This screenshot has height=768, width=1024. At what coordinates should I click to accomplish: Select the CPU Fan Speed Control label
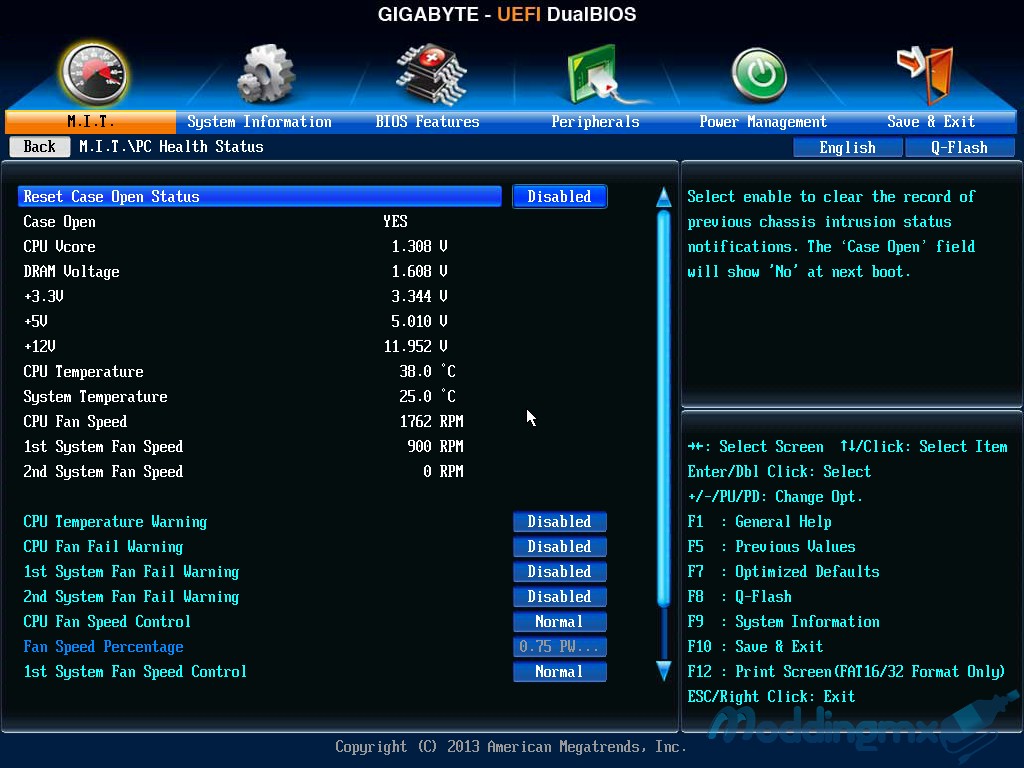pos(107,622)
